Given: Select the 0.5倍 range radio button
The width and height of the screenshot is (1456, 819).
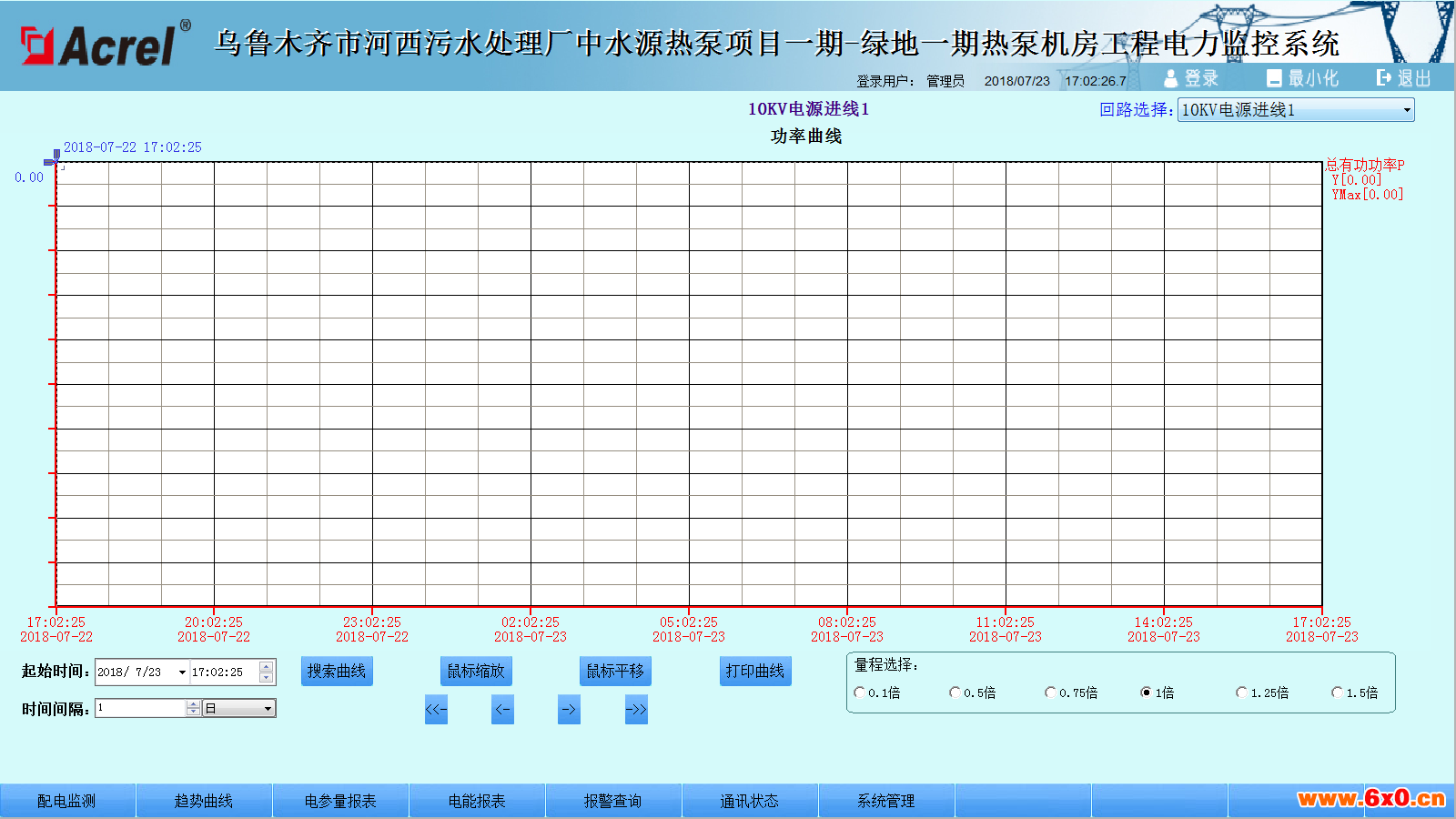Looking at the screenshot, I should (x=955, y=693).
